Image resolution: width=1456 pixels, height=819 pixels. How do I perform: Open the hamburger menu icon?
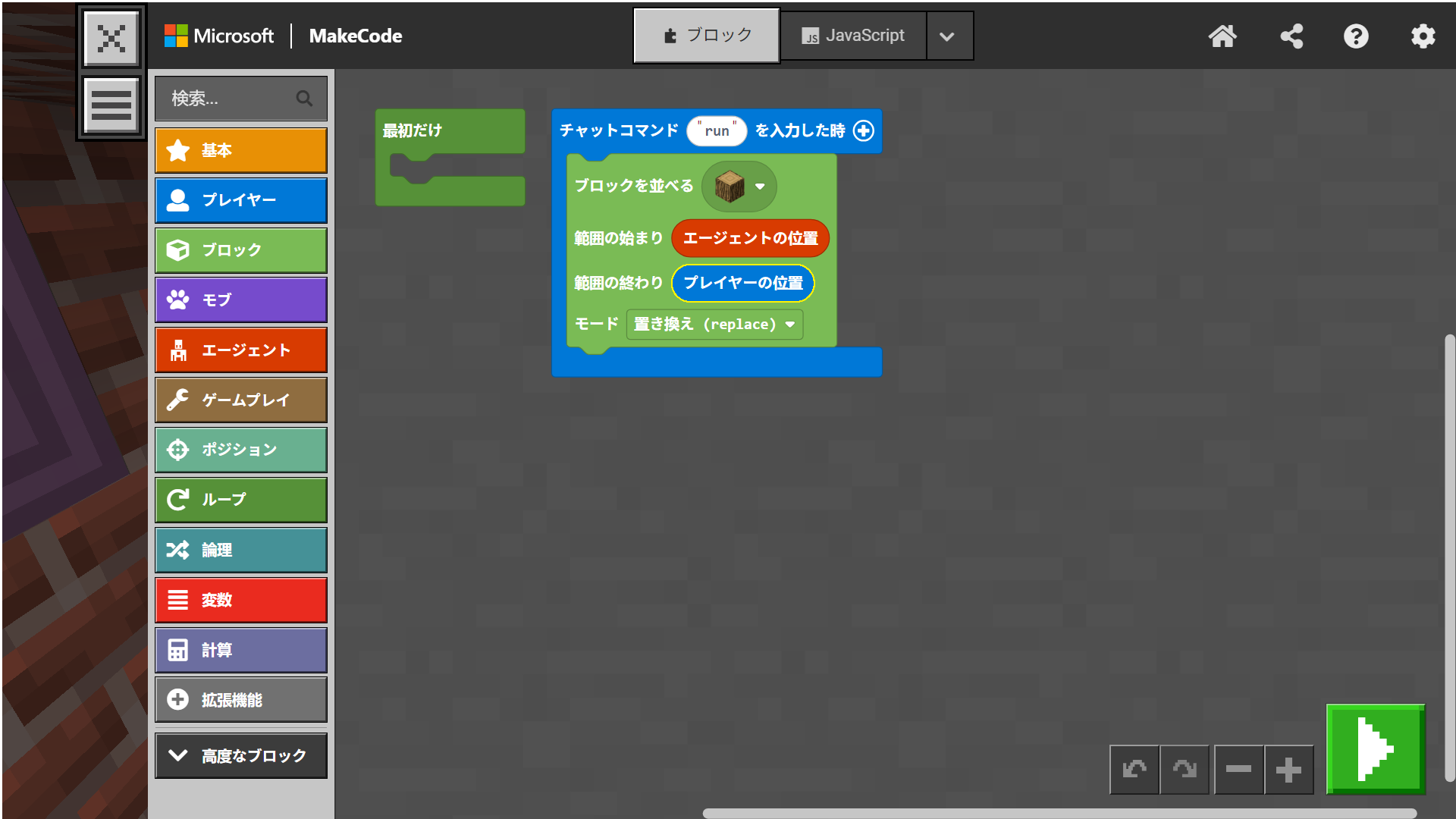pos(111,105)
